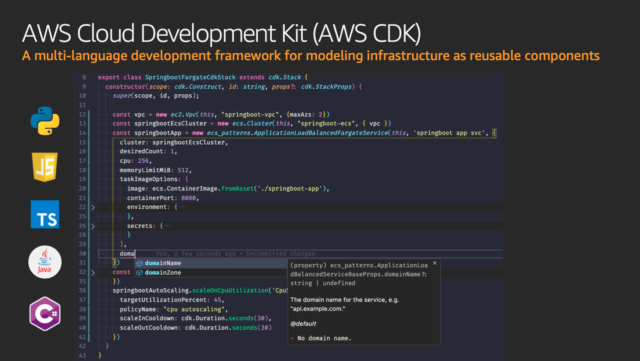Screen dimensions: 640x361
Task: Expand the folded environment block chevron
Action: click(x=93, y=207)
